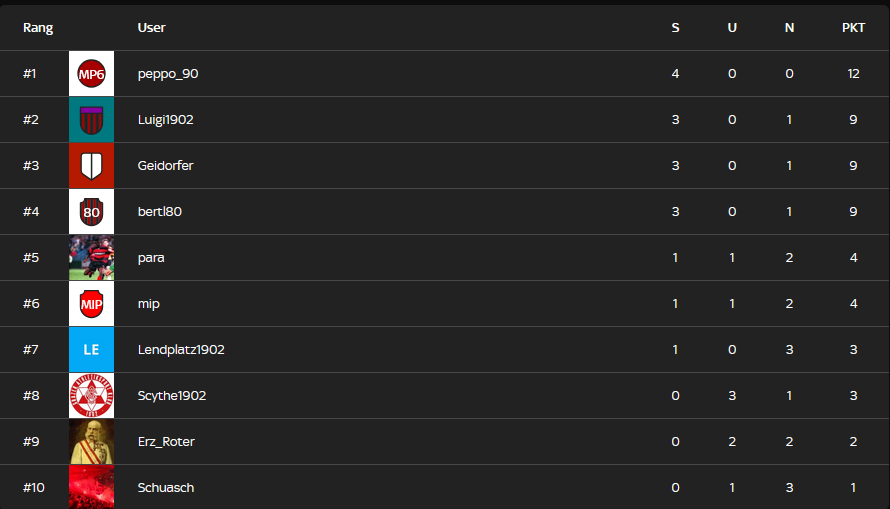Click the User column header
This screenshot has height=509, width=890.
(x=152, y=28)
